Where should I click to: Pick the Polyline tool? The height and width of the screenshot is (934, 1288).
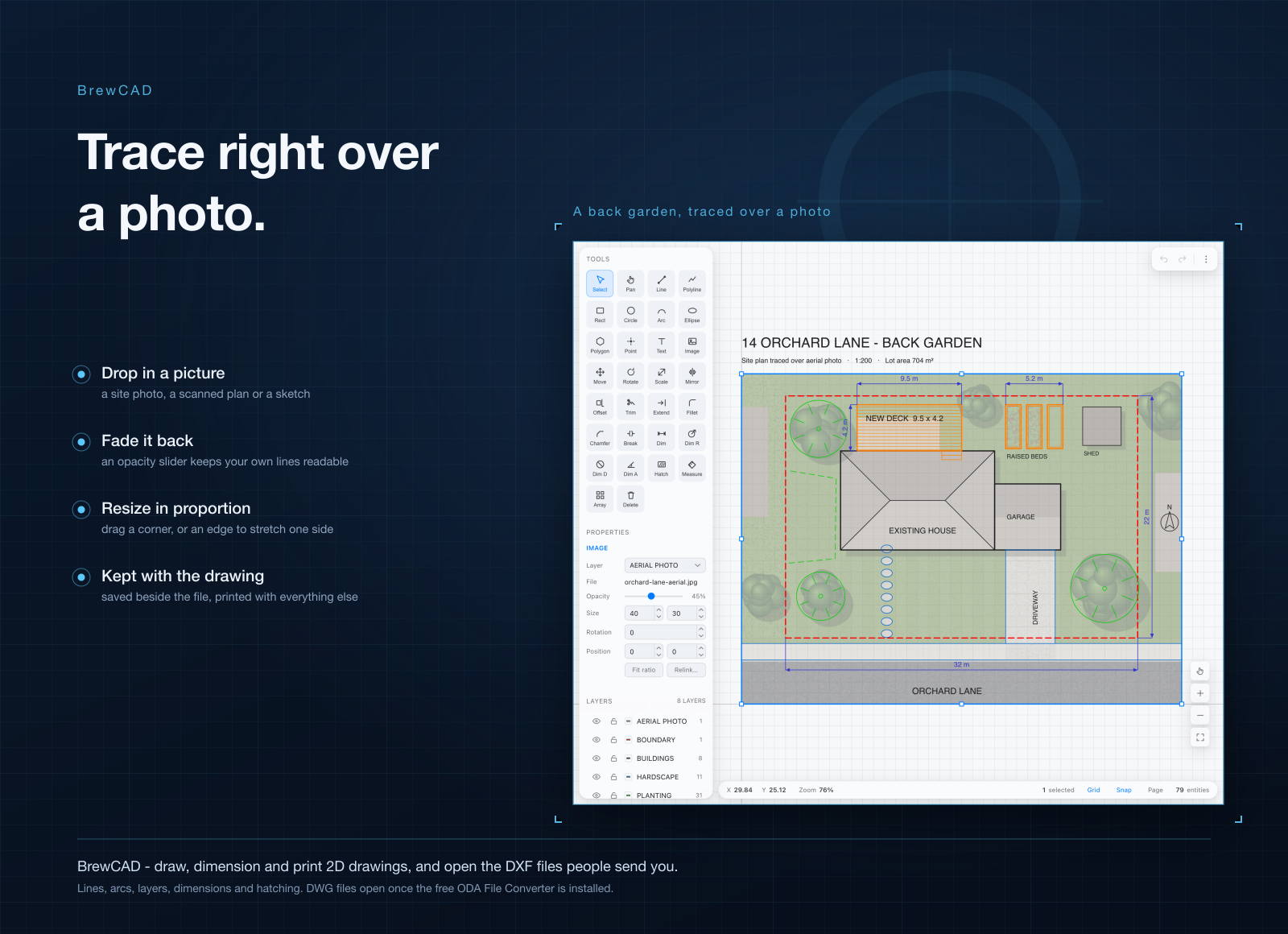click(691, 283)
